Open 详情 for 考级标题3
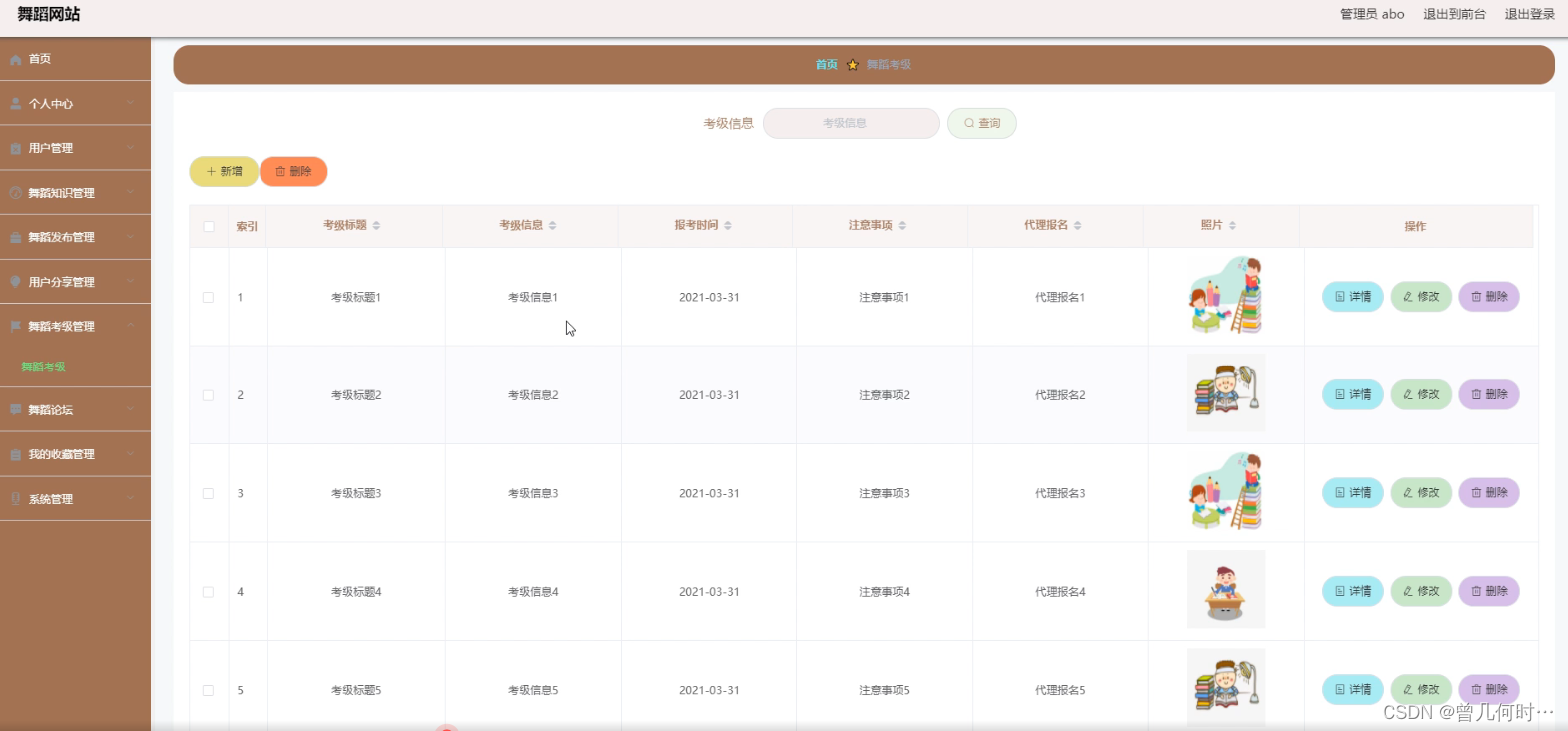 [x=1353, y=493]
